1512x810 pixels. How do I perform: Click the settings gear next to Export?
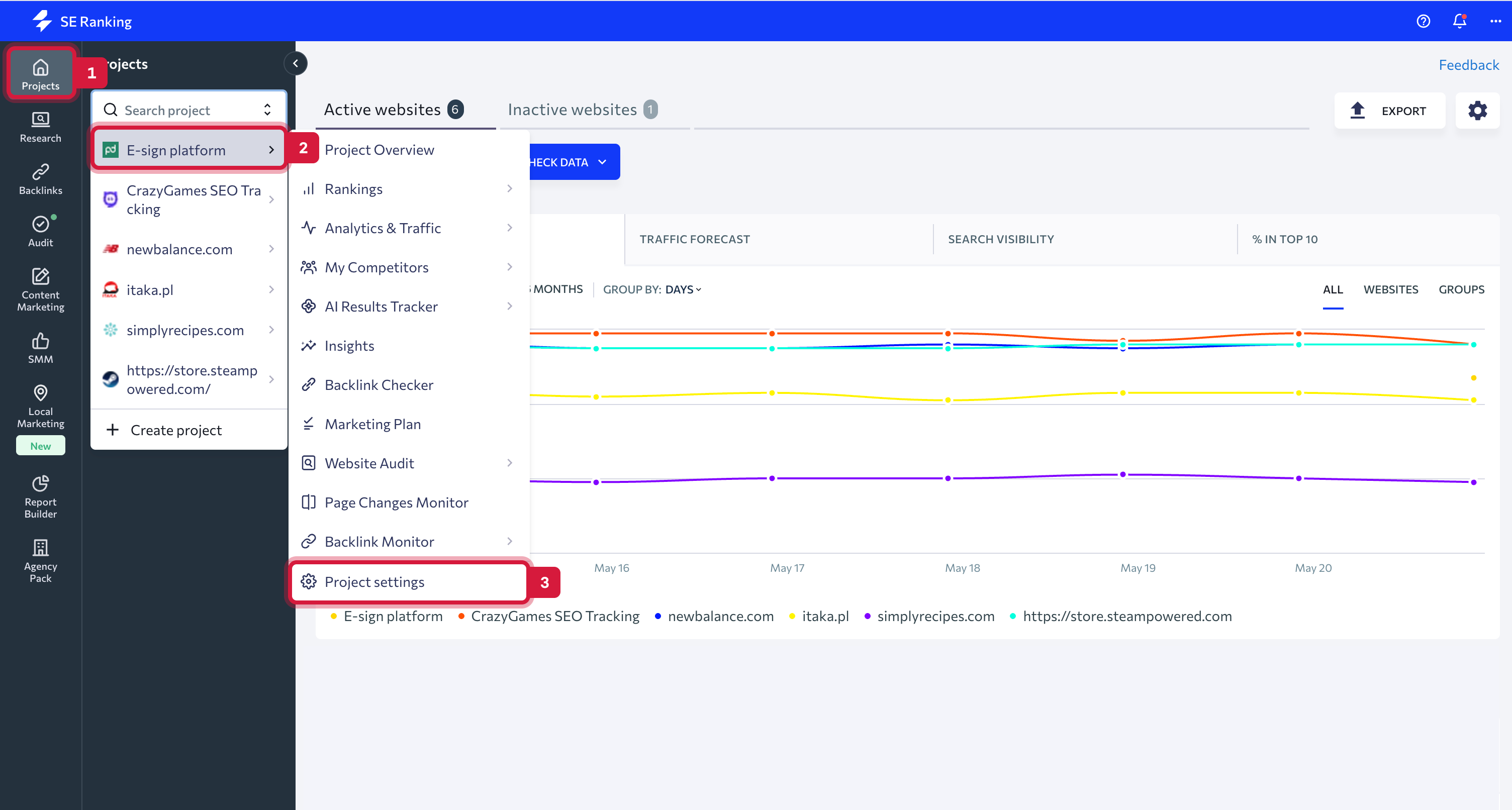point(1477,111)
